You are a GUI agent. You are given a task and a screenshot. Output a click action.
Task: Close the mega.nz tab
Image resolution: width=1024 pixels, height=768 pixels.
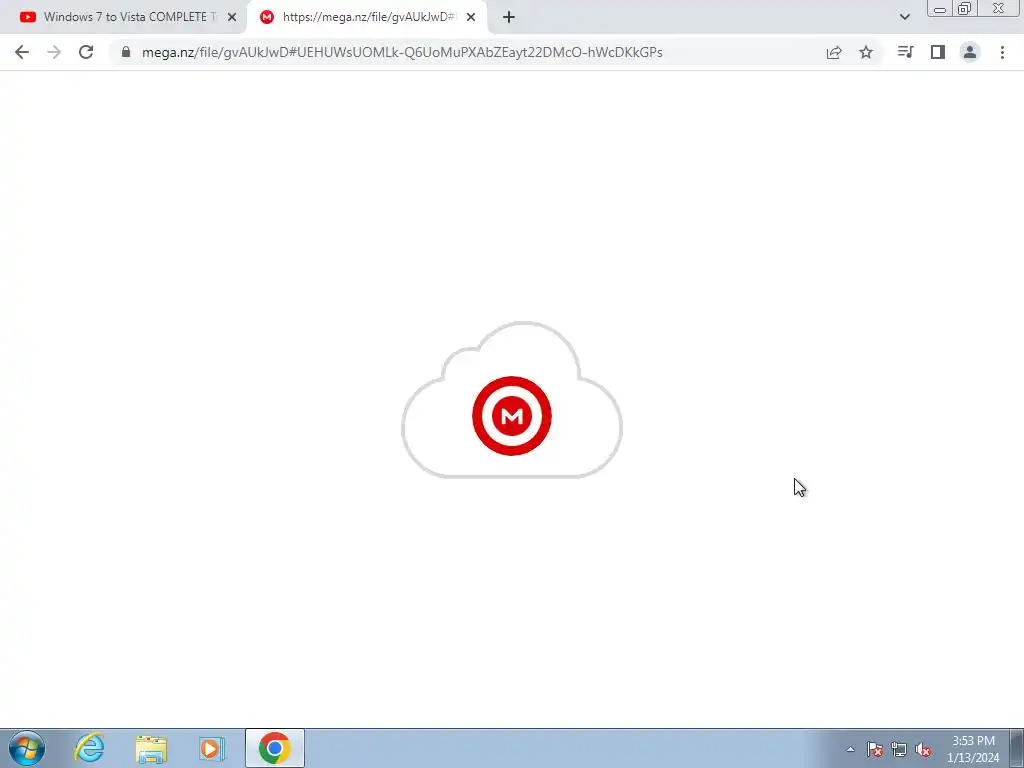click(x=471, y=17)
